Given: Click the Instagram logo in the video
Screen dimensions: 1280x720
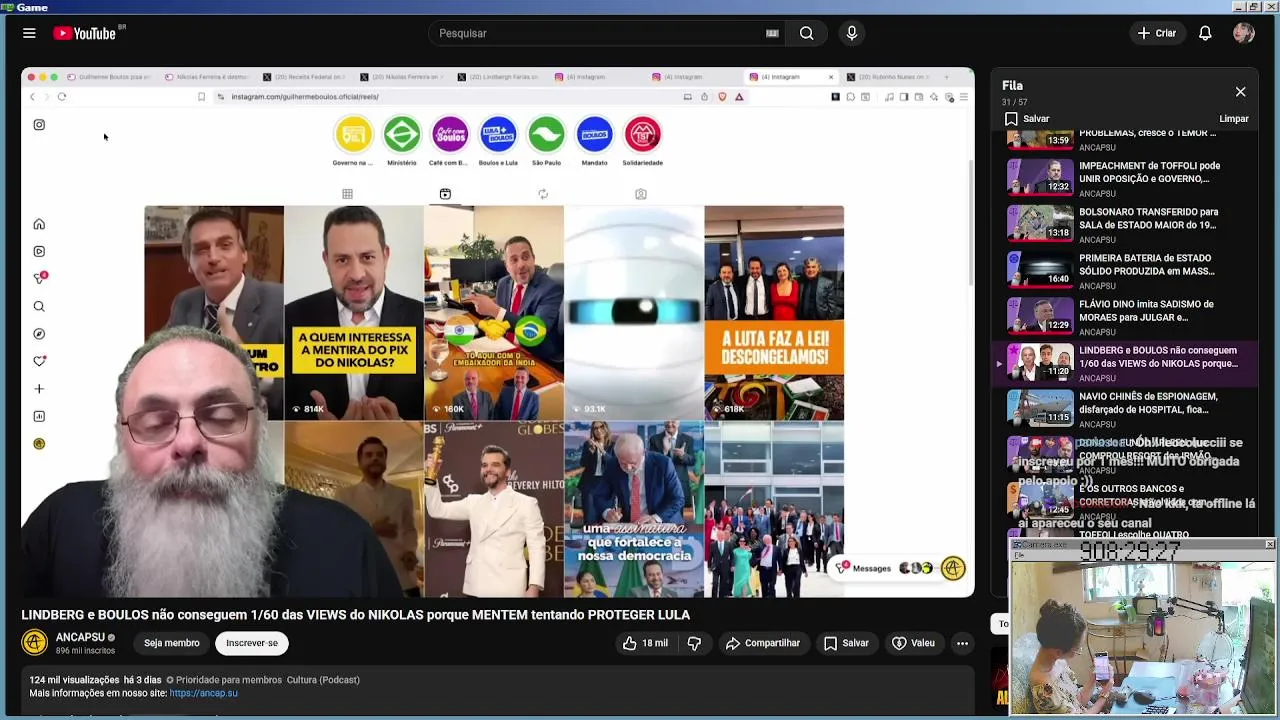Looking at the screenshot, I should click(x=39, y=125).
